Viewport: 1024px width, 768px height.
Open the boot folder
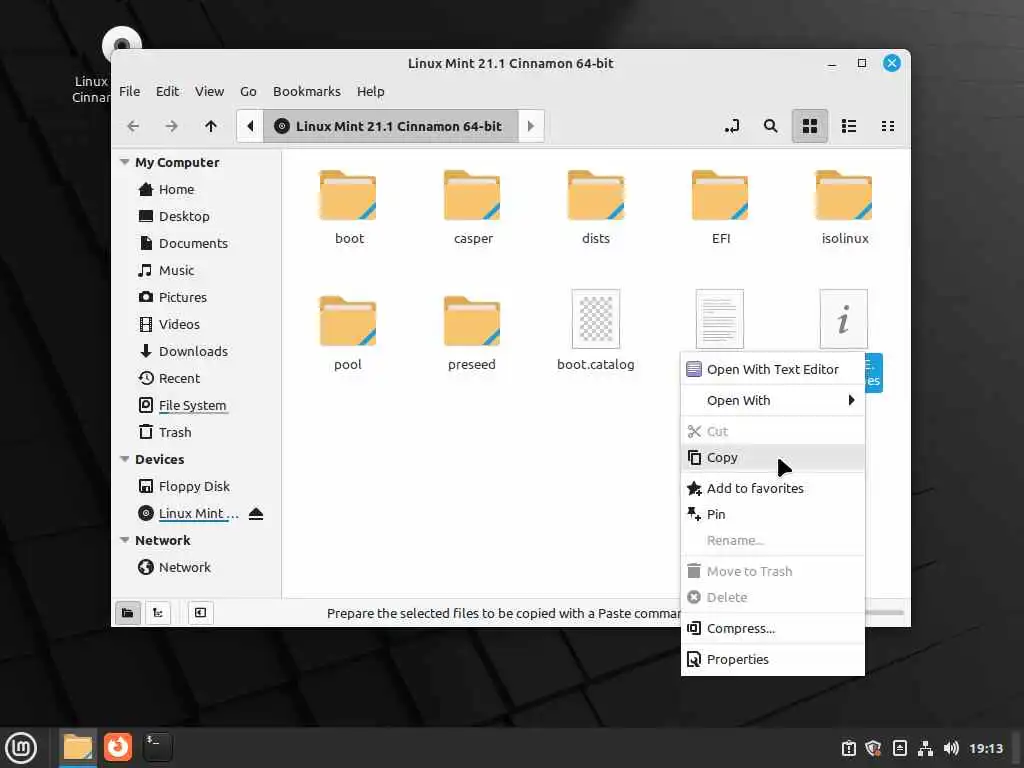coord(348,208)
